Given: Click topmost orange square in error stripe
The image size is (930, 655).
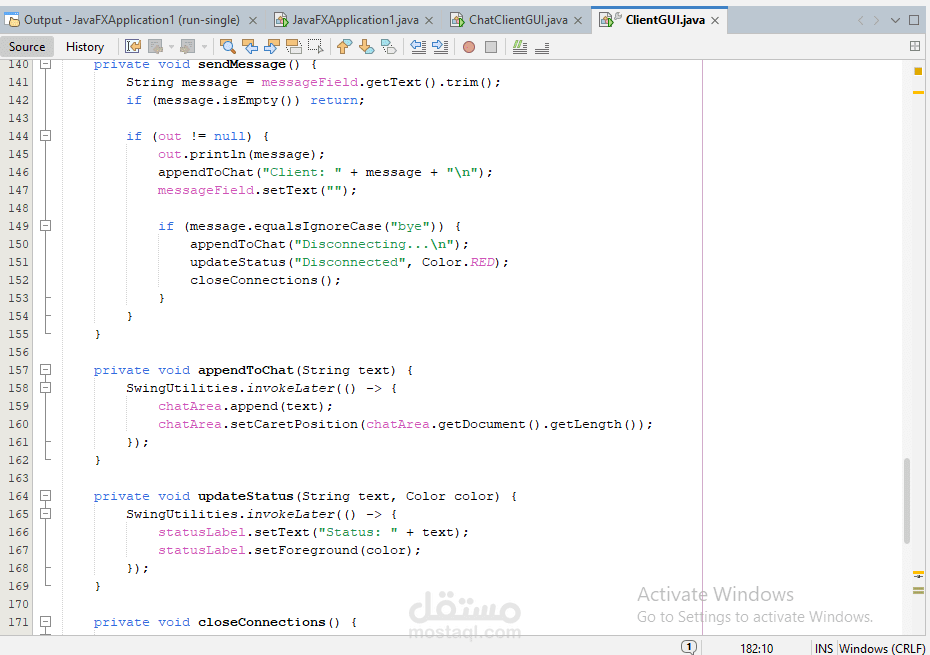Looking at the screenshot, I should coord(918,71).
